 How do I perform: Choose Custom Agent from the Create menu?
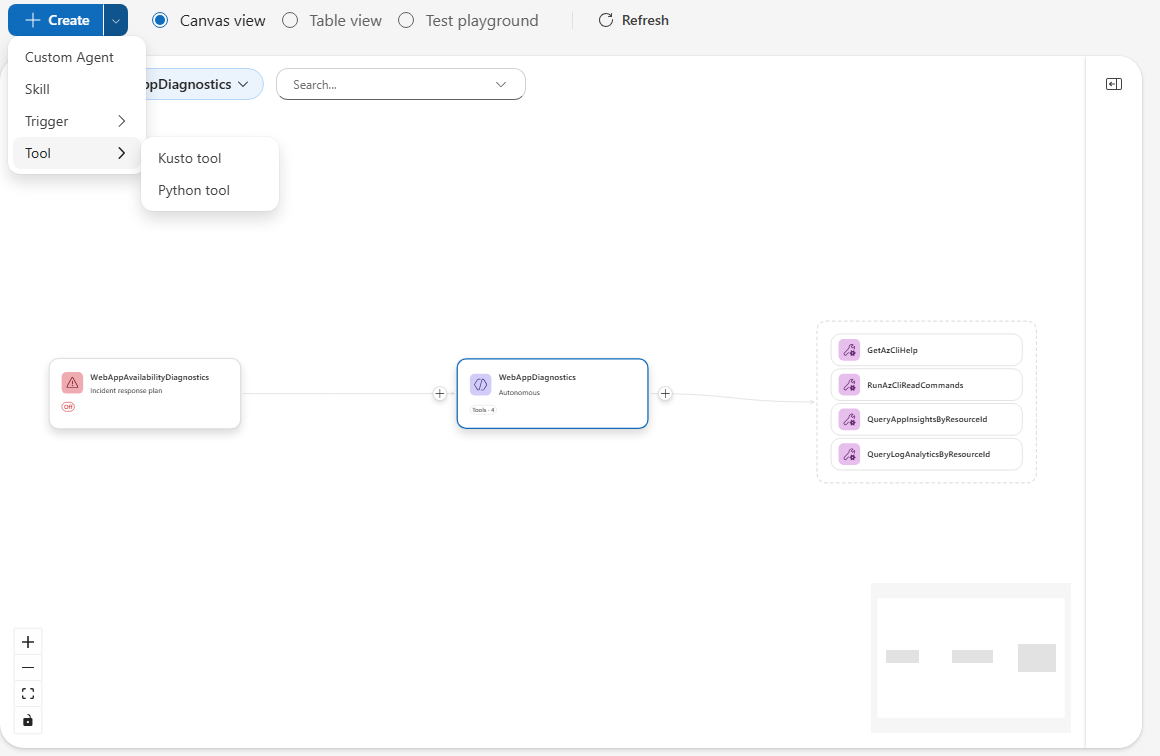77,57
